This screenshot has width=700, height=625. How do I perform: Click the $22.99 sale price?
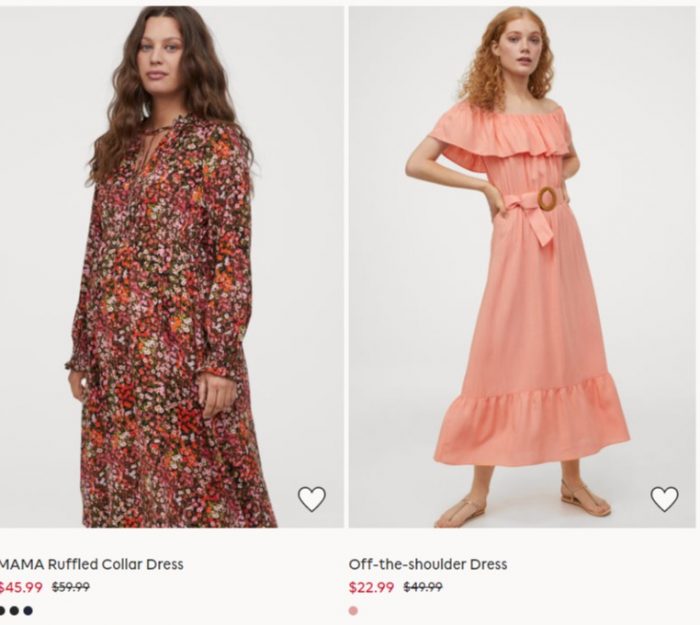pos(371,587)
